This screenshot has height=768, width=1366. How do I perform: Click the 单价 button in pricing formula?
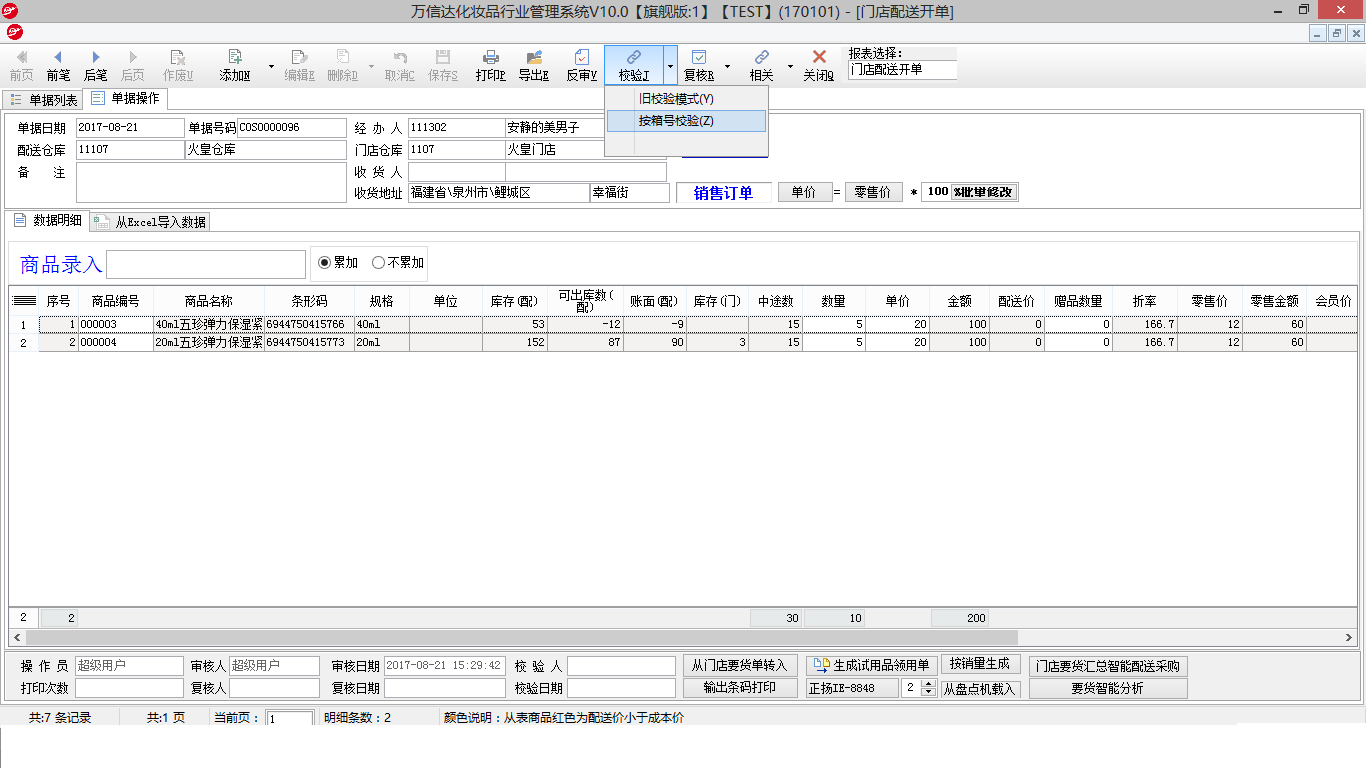pyautogui.click(x=805, y=192)
